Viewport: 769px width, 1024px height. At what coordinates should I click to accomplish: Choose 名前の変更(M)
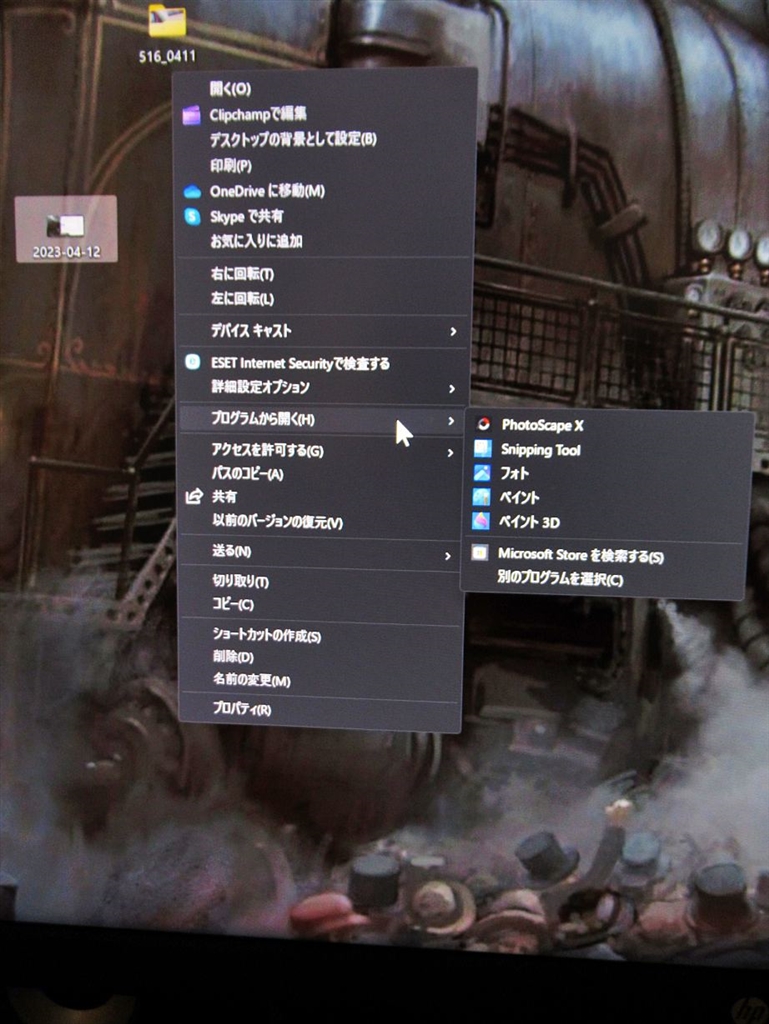[x=252, y=680]
